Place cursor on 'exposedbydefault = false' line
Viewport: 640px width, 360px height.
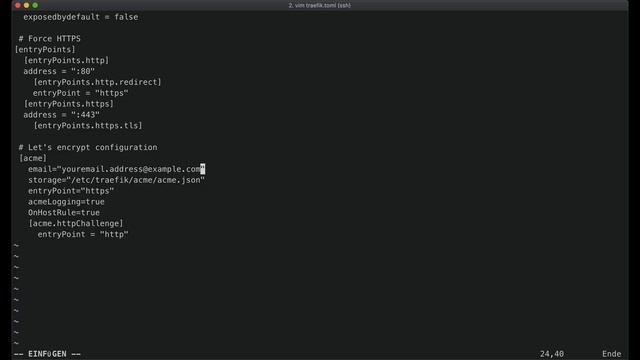[81, 17]
